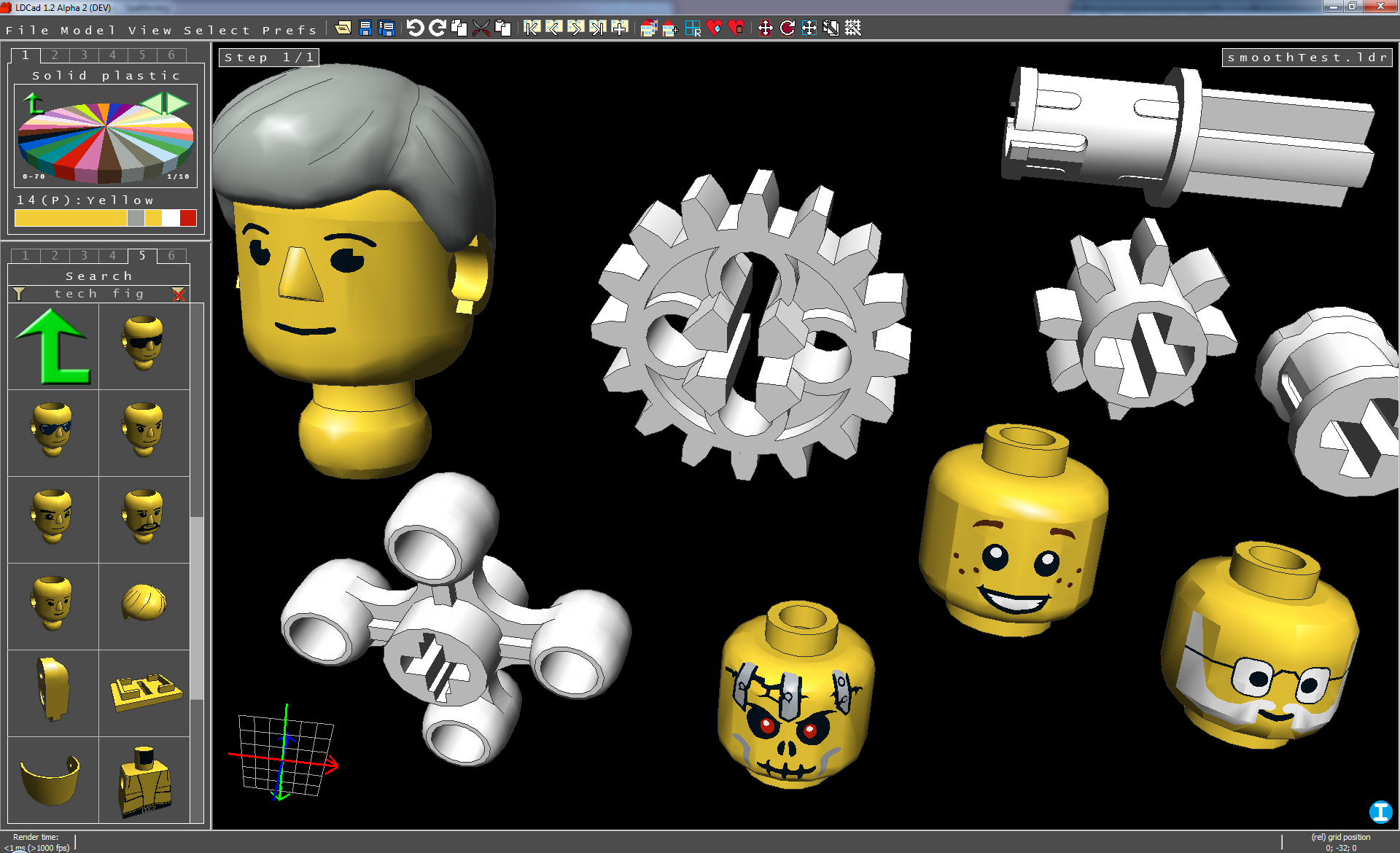Pick the red swatch in recent colors
The height and width of the screenshot is (853, 1400).
[188, 218]
